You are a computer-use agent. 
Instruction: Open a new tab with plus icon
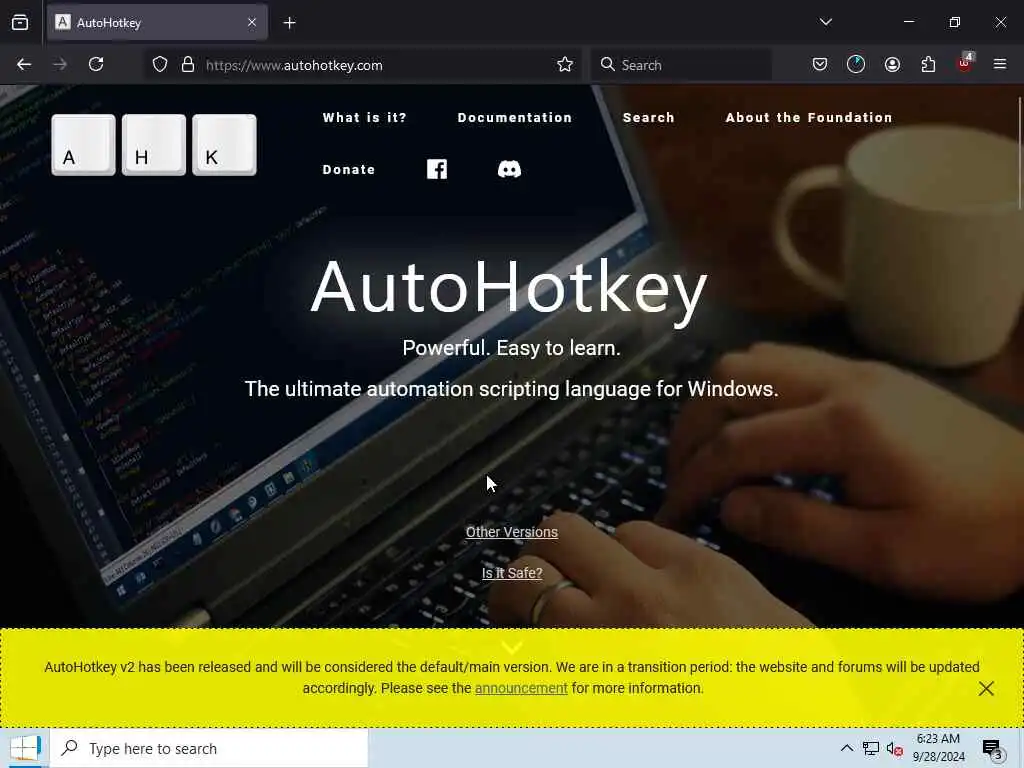pyautogui.click(x=289, y=23)
